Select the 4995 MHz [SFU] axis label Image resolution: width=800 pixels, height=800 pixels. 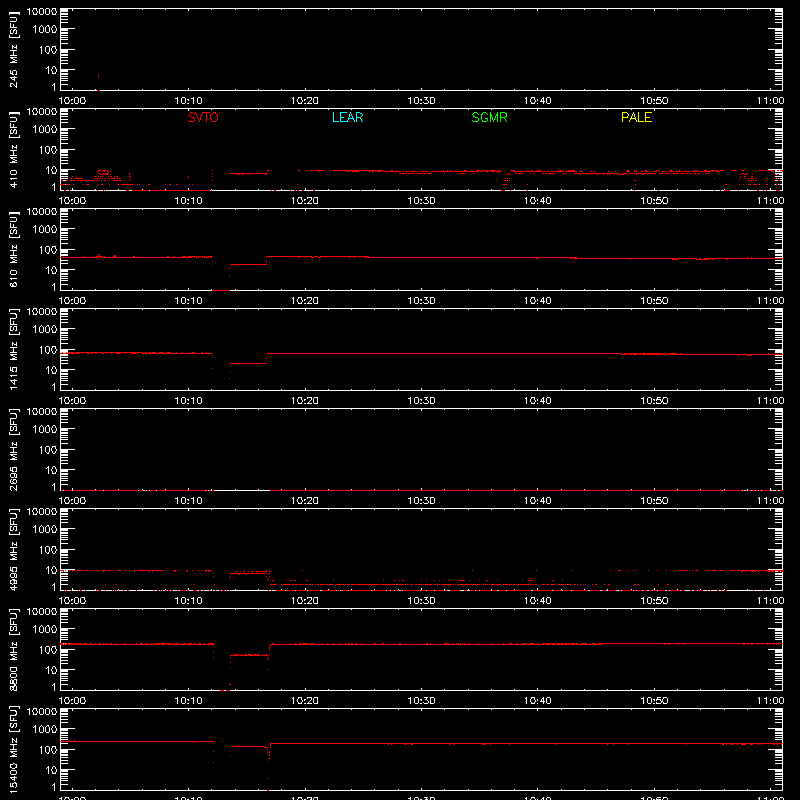tap(13, 549)
